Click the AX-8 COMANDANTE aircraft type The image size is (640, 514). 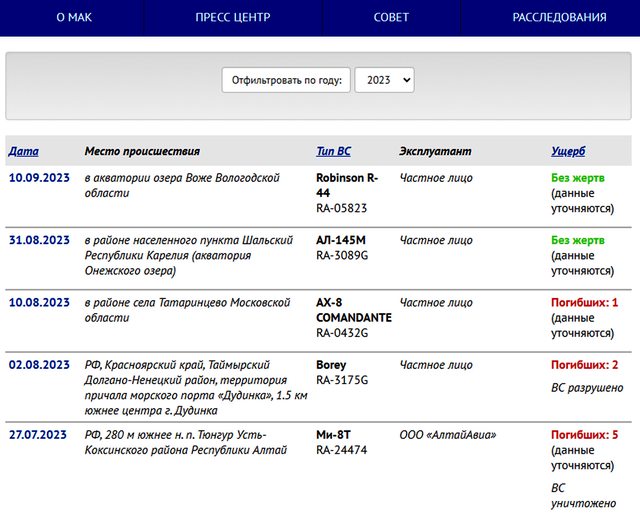(x=354, y=310)
